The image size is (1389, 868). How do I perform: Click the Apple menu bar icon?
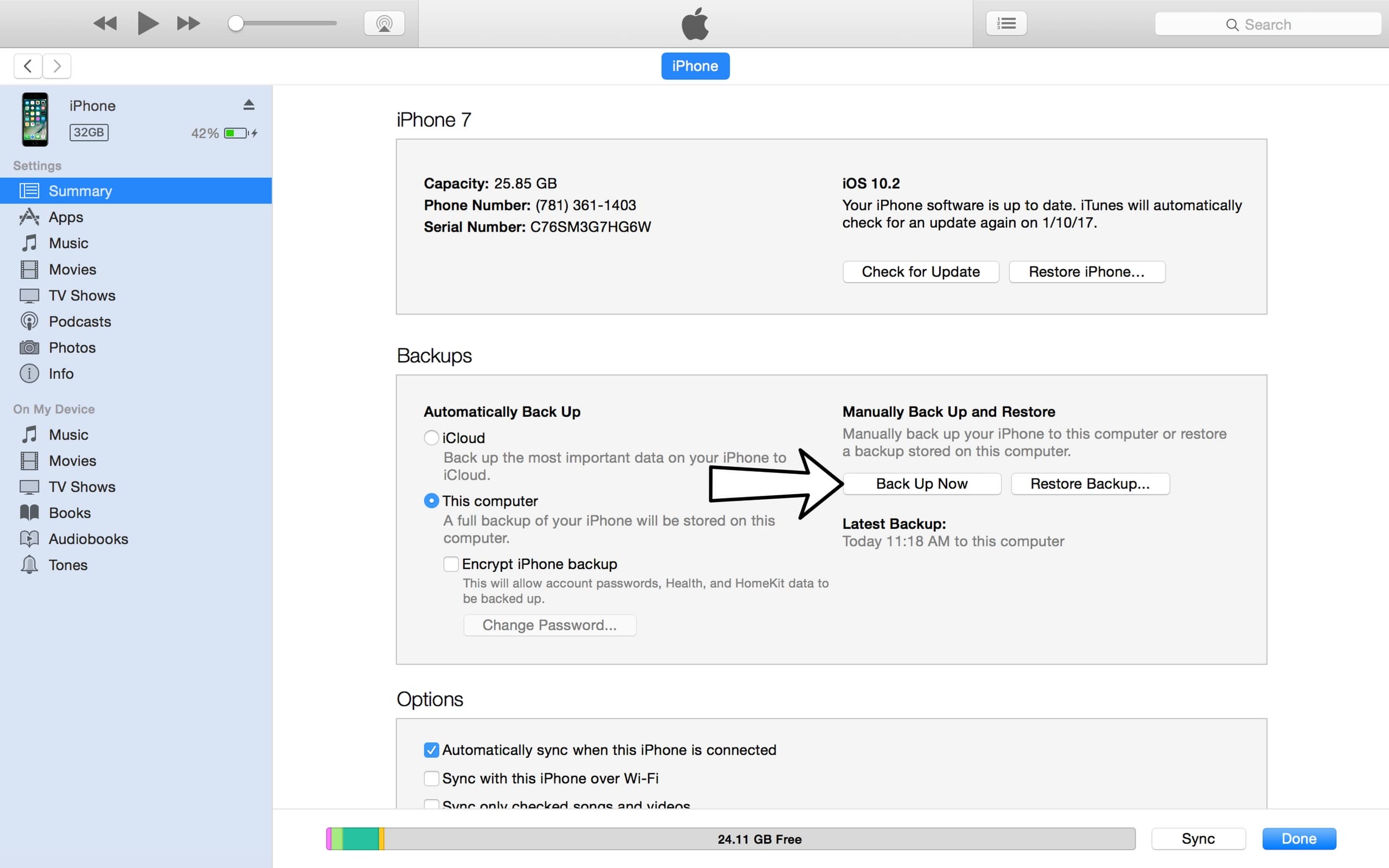[x=694, y=23]
